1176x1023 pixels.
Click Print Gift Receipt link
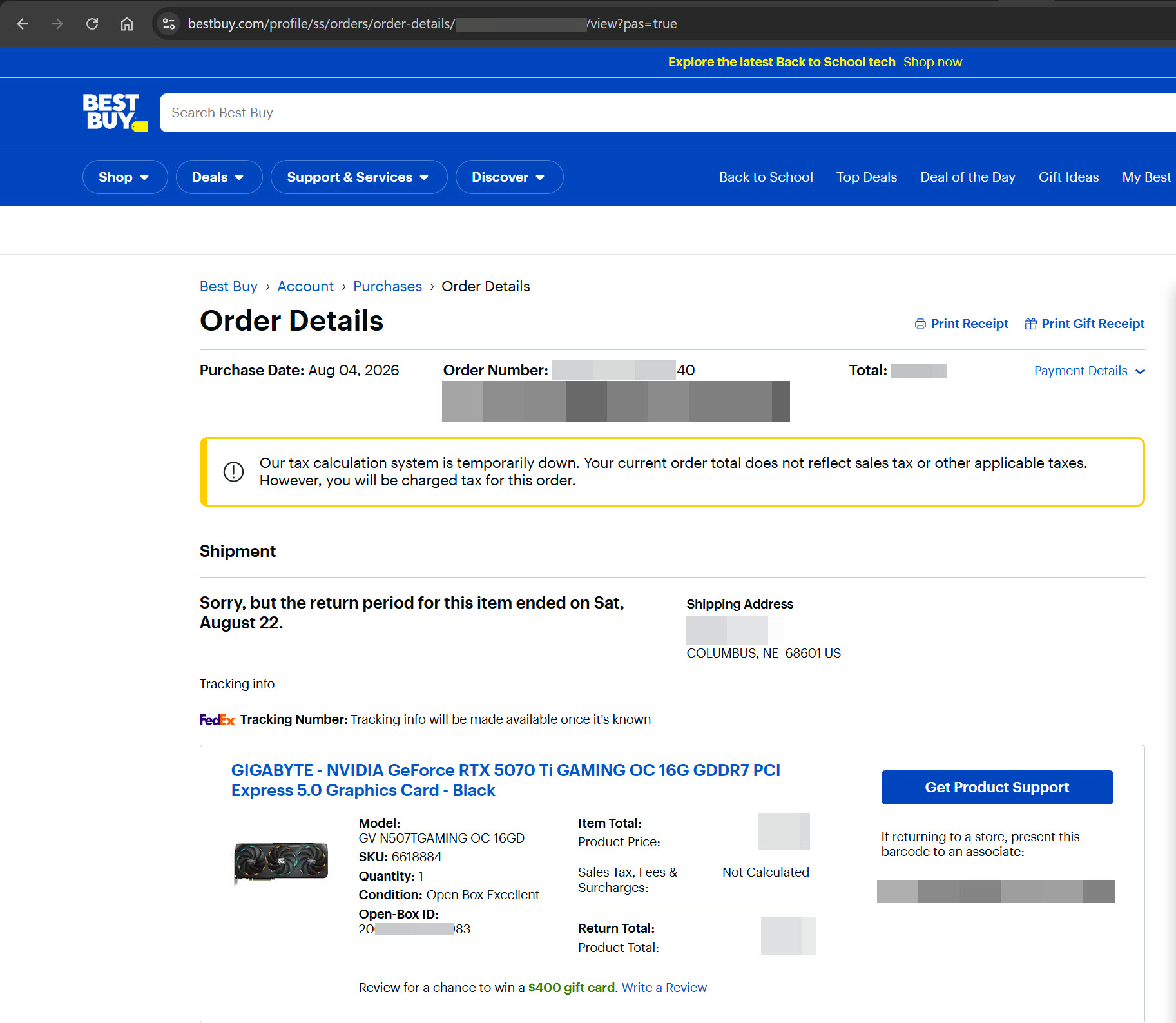(x=1093, y=324)
